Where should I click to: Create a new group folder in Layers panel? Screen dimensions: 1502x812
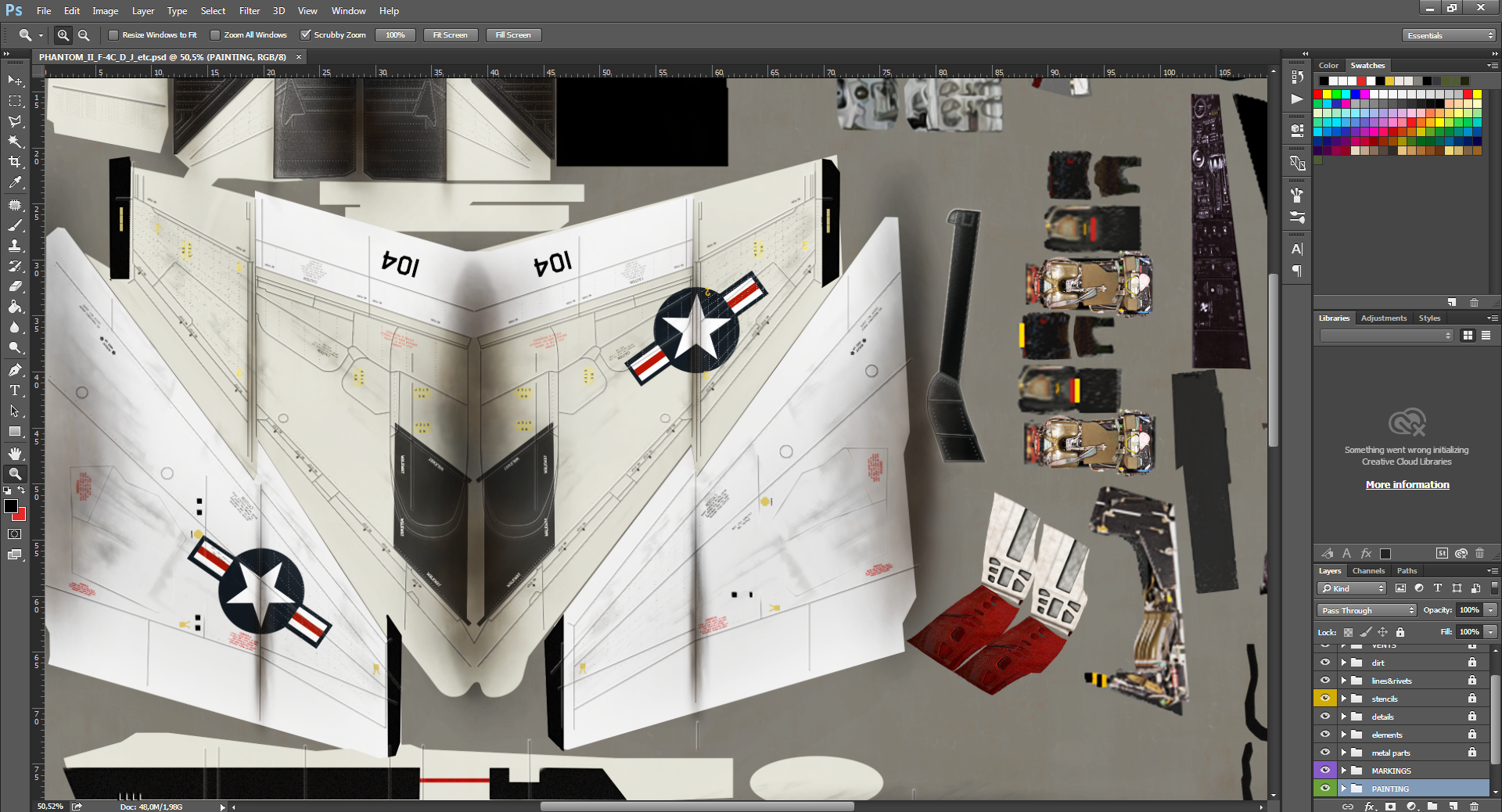1432,806
